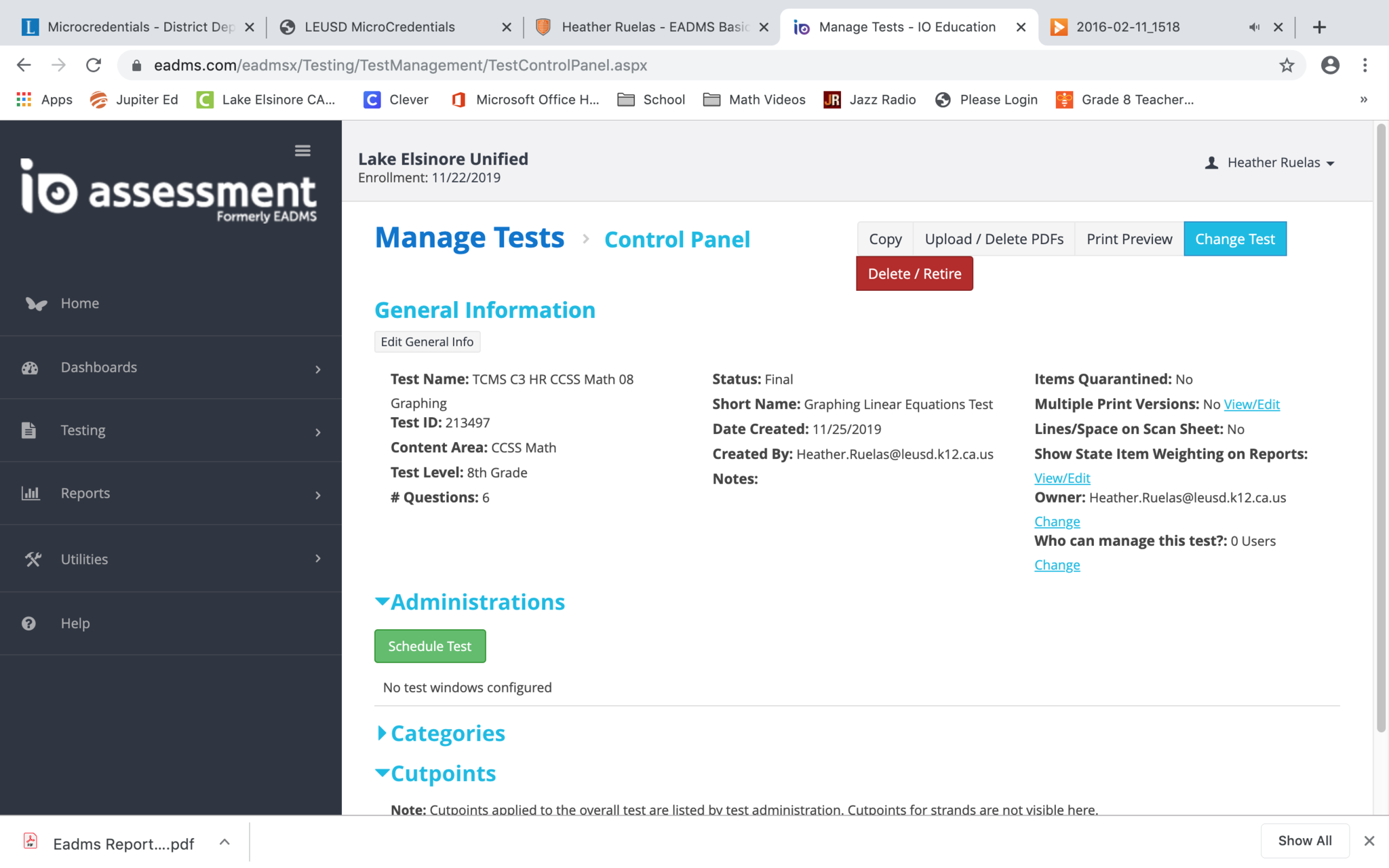The image size is (1389, 868).
Task: Click the Dashboards gauge icon
Action: pos(30,368)
